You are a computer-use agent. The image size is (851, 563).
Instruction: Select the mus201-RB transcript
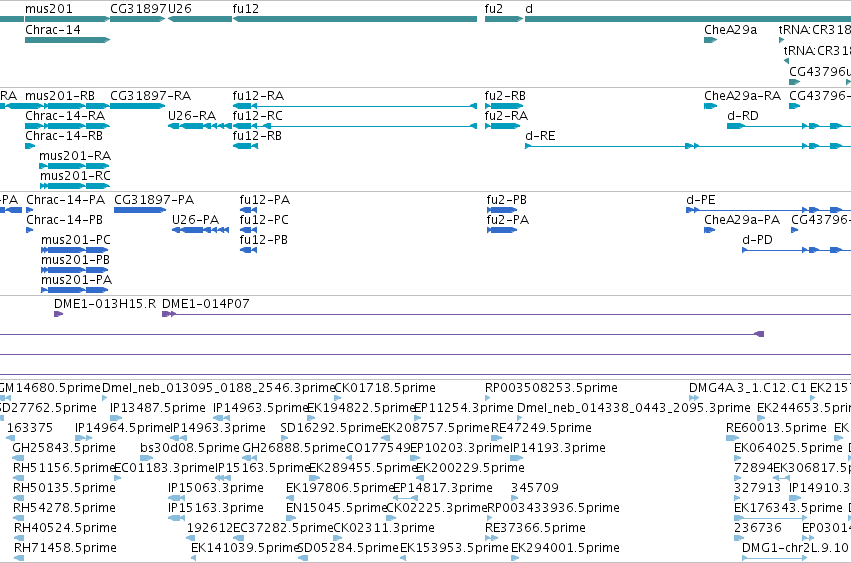coord(67,106)
